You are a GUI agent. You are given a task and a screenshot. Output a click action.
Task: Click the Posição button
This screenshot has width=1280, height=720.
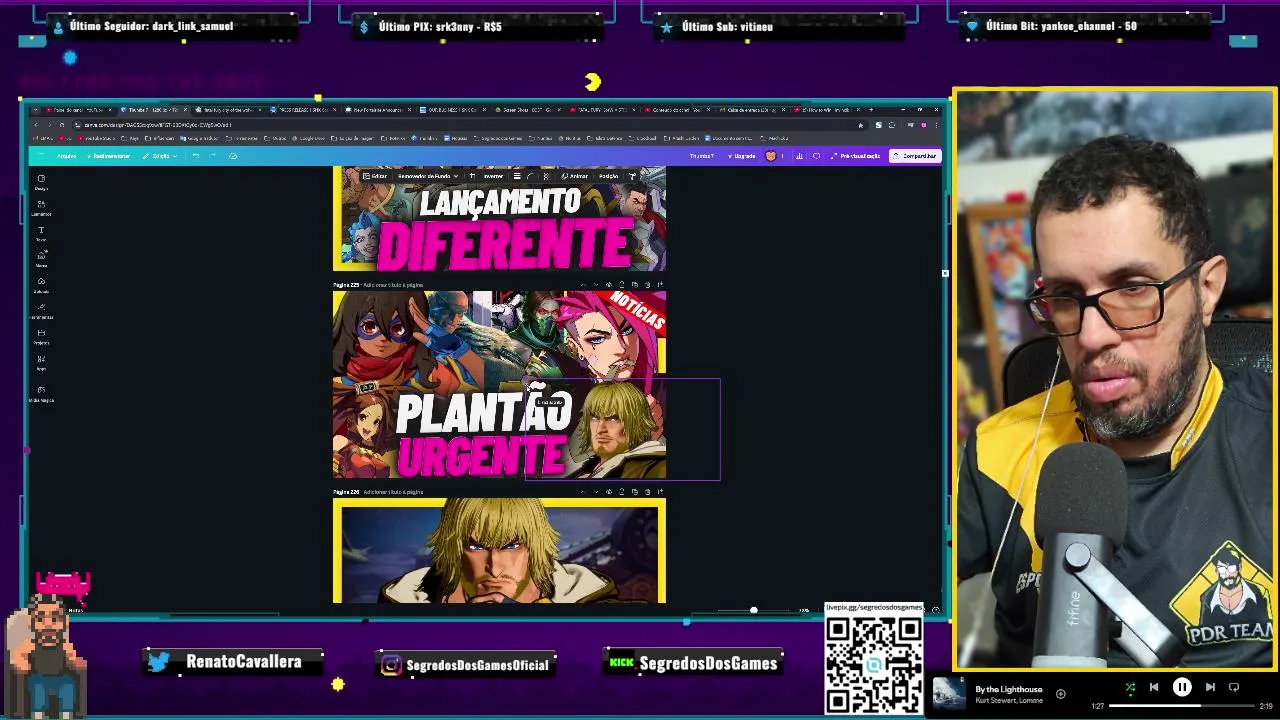coord(608,176)
